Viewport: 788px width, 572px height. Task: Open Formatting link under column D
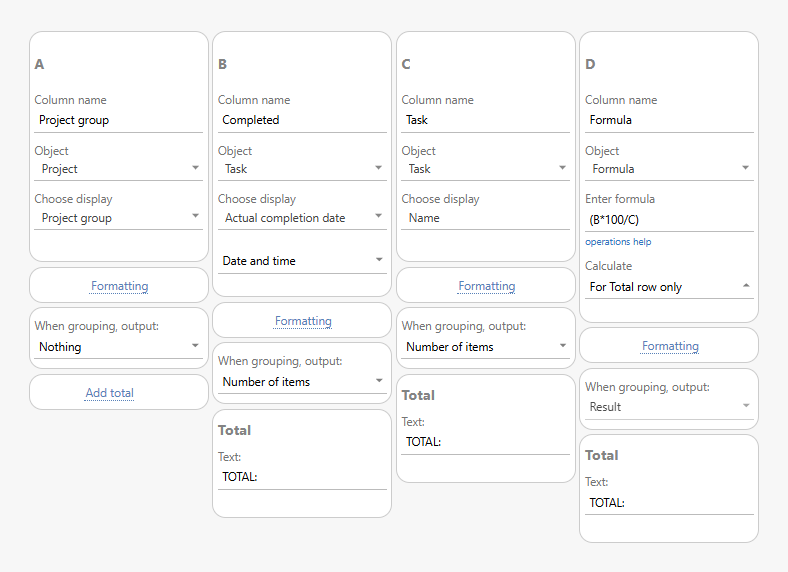[670, 346]
